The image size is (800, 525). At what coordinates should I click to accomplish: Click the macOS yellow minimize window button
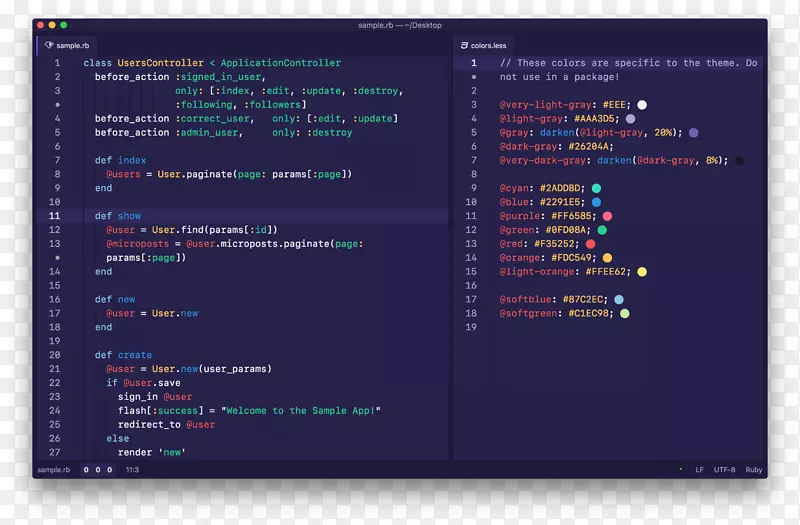pyautogui.click(x=52, y=25)
